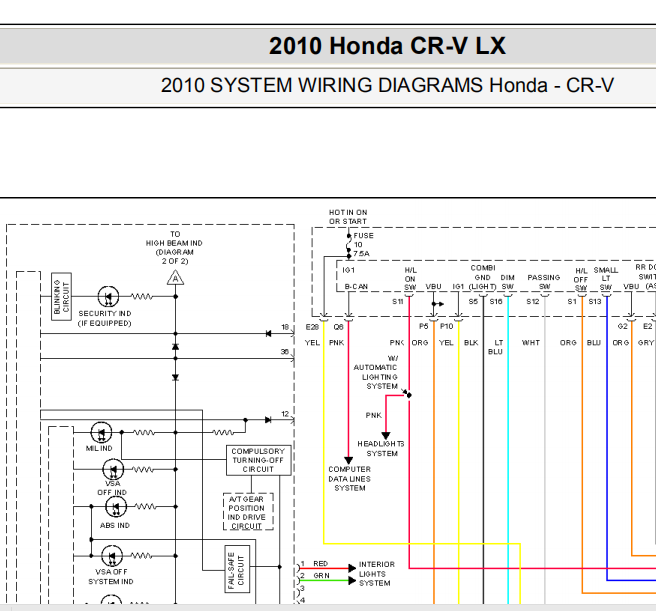
Task: Click the "W/ AUTOMATIC LIGHTING SYSTEM" note
Action: tap(376, 372)
